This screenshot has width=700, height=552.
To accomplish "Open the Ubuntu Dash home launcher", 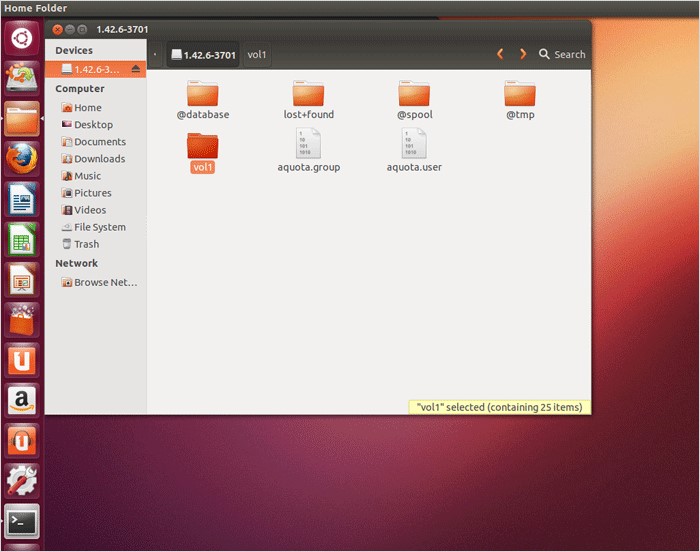I will (21, 38).
